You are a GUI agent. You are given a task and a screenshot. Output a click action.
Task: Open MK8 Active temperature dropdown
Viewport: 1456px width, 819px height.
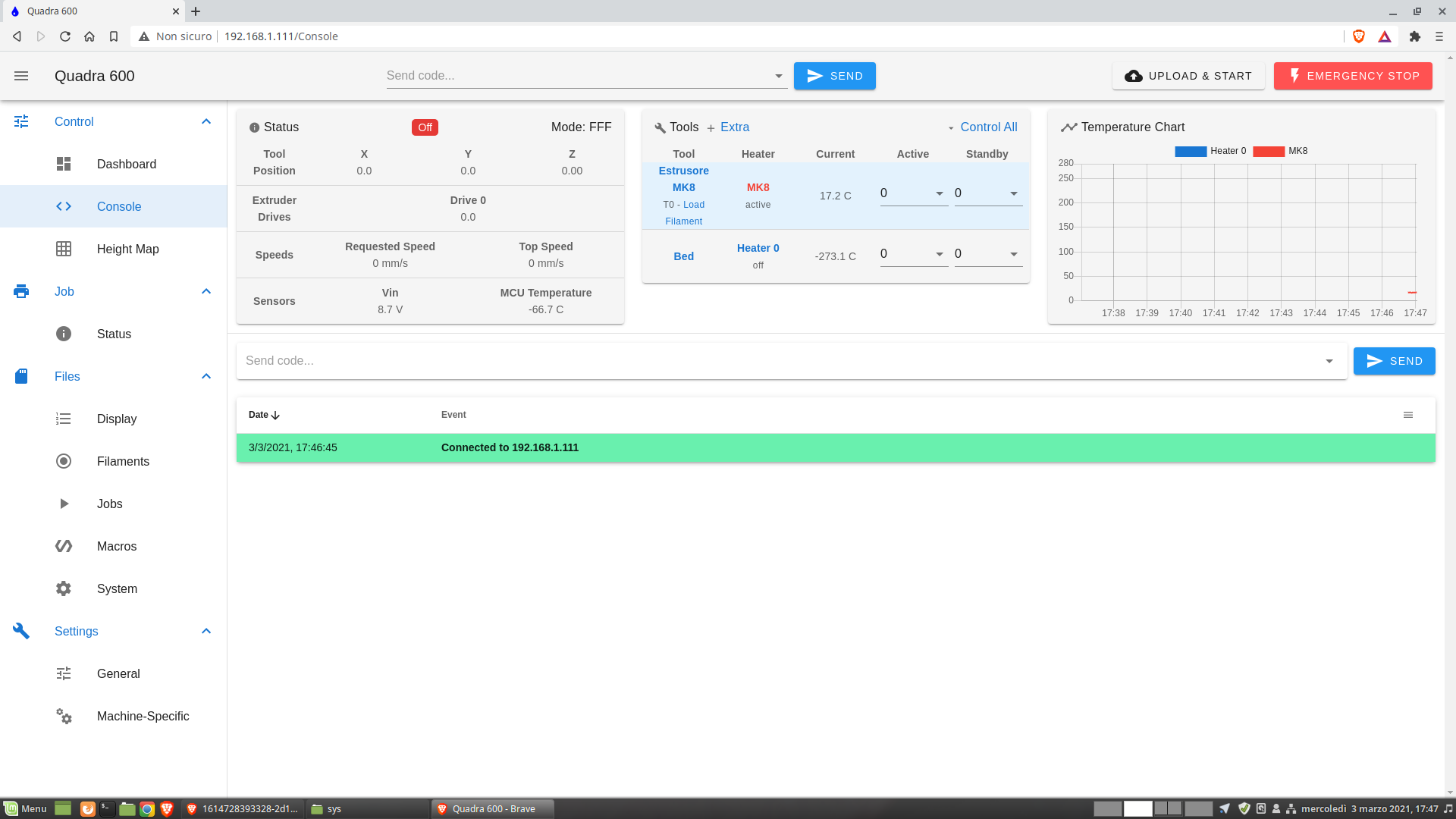pos(940,193)
